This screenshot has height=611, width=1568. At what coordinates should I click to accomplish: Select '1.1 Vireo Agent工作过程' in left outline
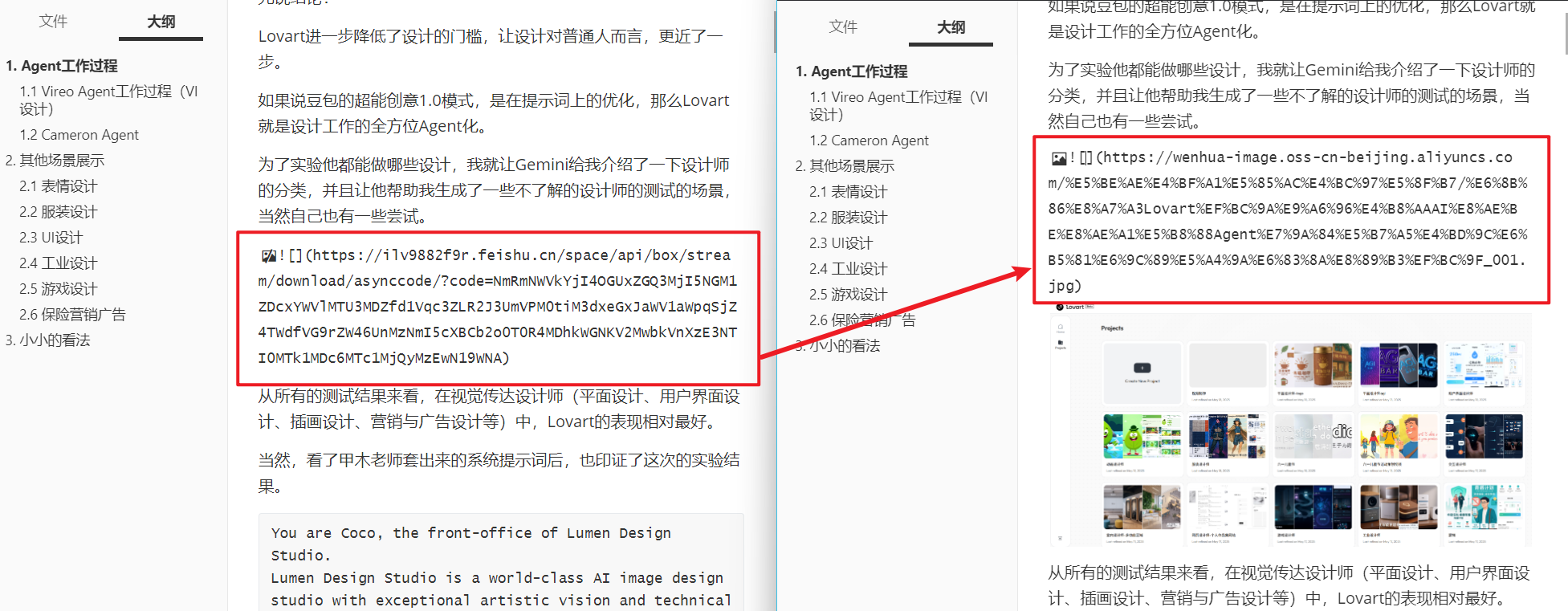coord(108,100)
